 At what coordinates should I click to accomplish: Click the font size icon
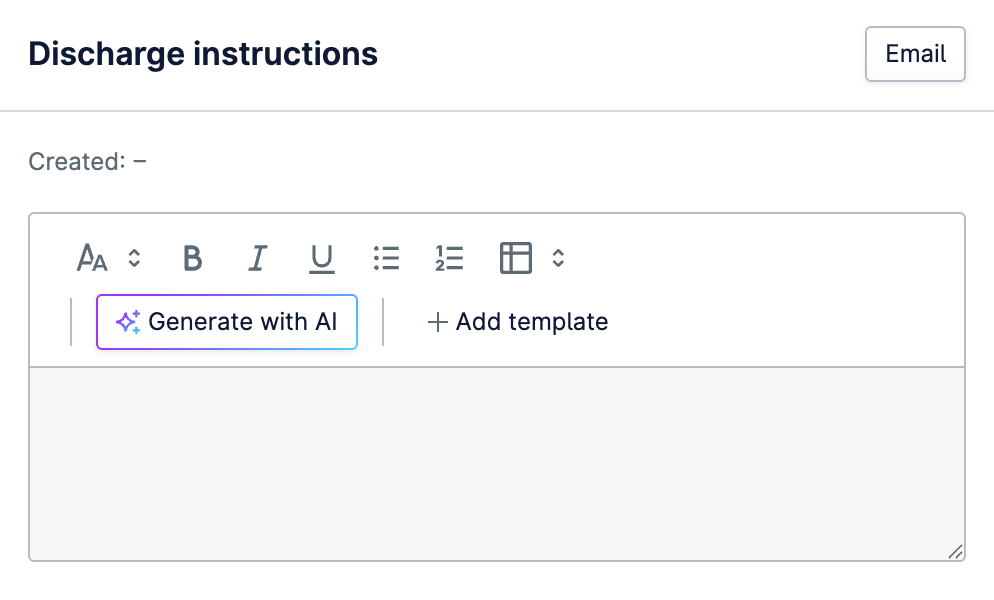click(x=92, y=258)
